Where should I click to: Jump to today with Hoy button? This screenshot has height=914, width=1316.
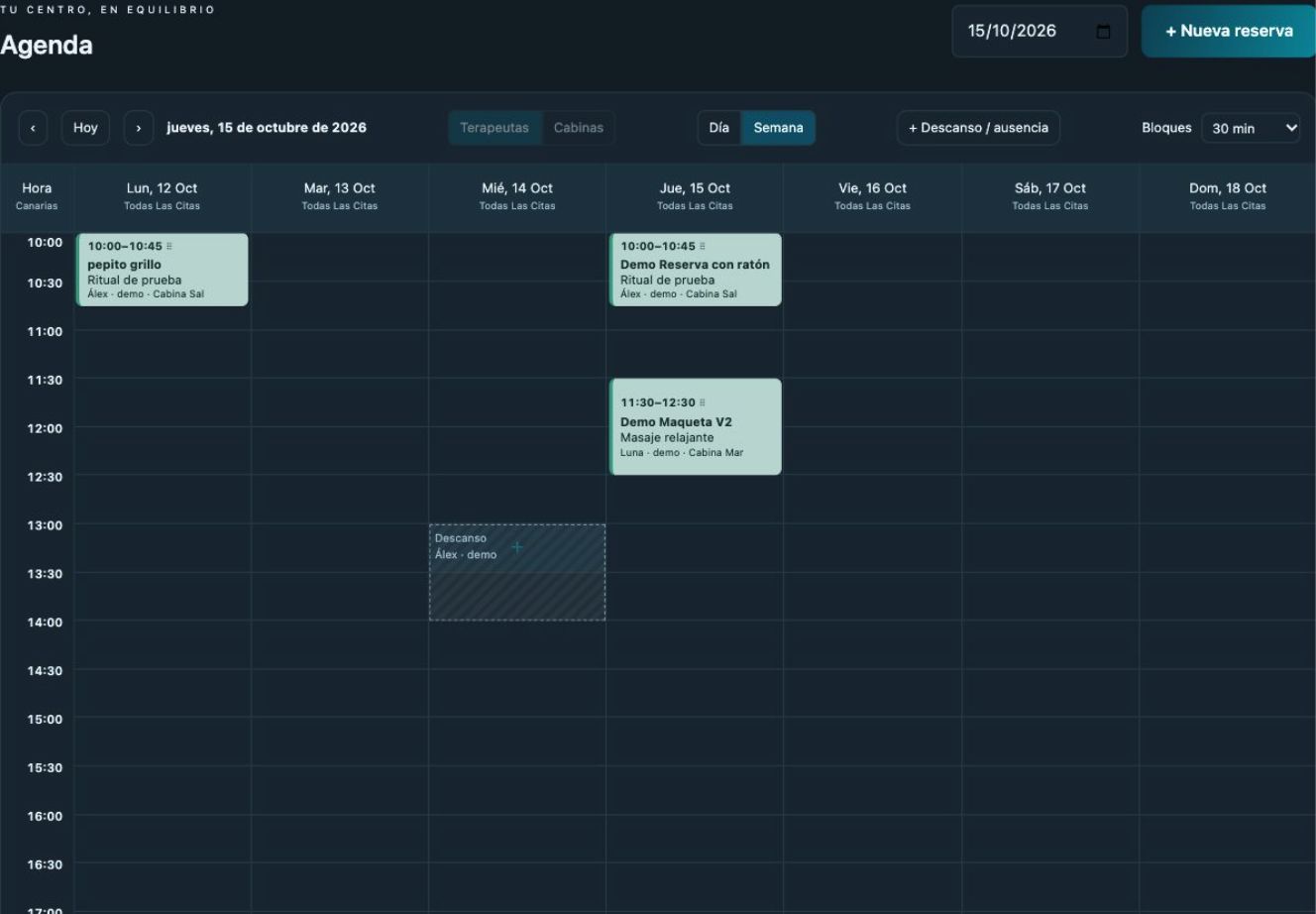pyautogui.click(x=85, y=128)
